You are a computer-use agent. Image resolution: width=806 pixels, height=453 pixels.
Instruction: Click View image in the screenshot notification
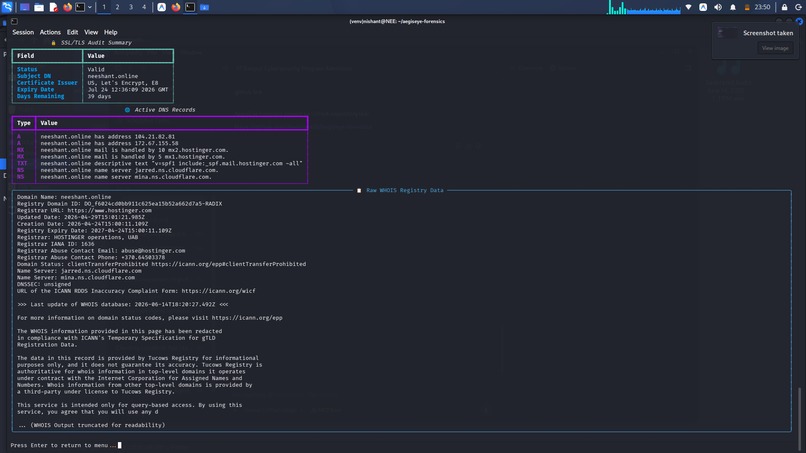click(775, 48)
